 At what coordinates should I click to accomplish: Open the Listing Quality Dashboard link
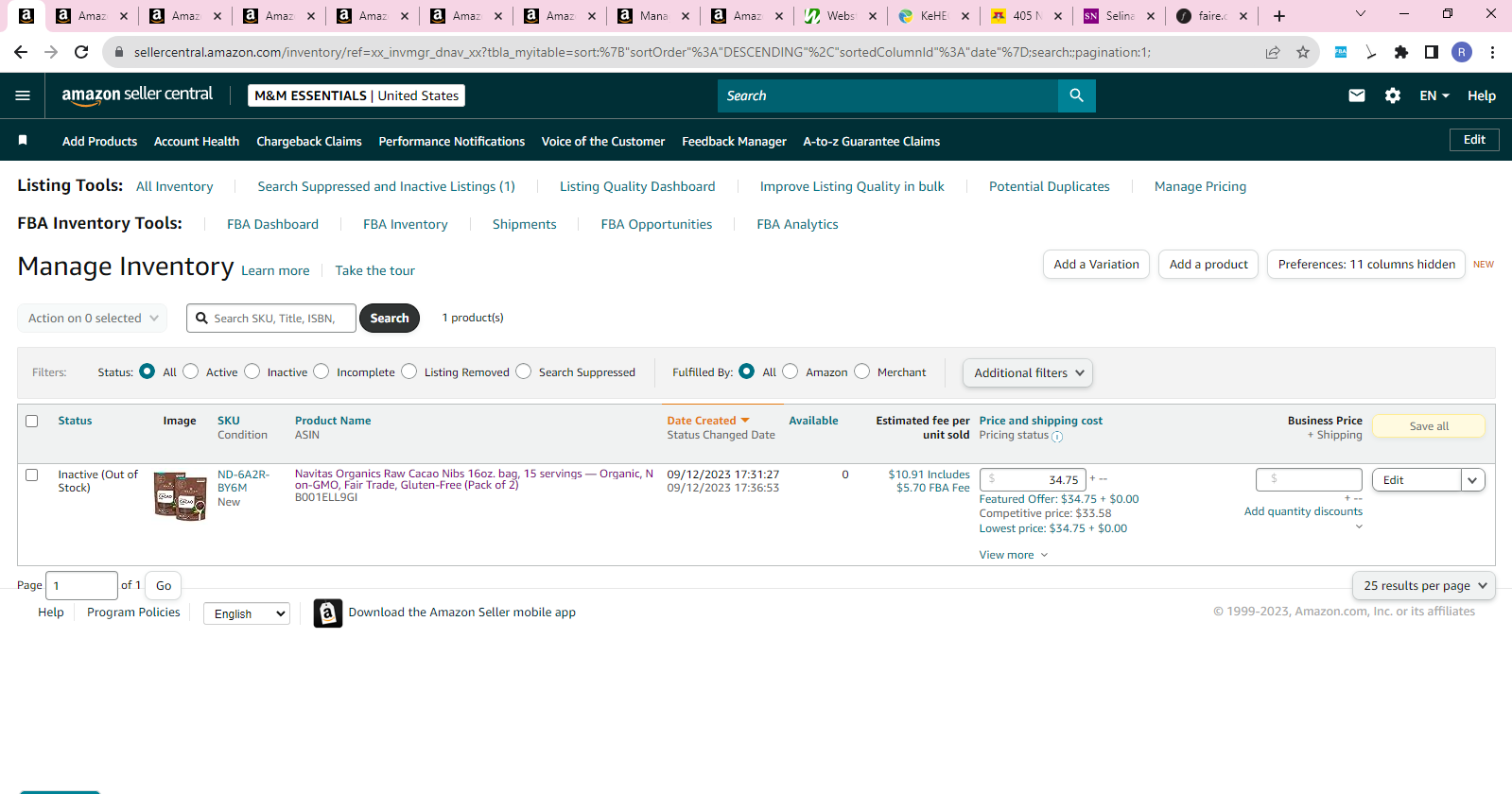[x=637, y=186]
